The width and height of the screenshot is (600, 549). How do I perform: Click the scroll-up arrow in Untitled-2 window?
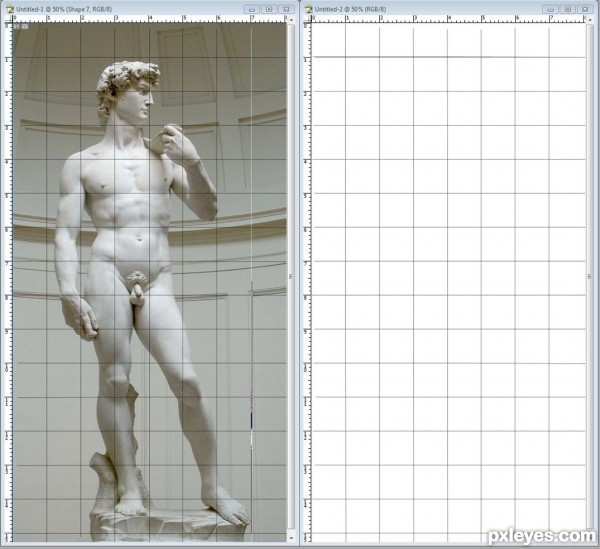(590, 19)
